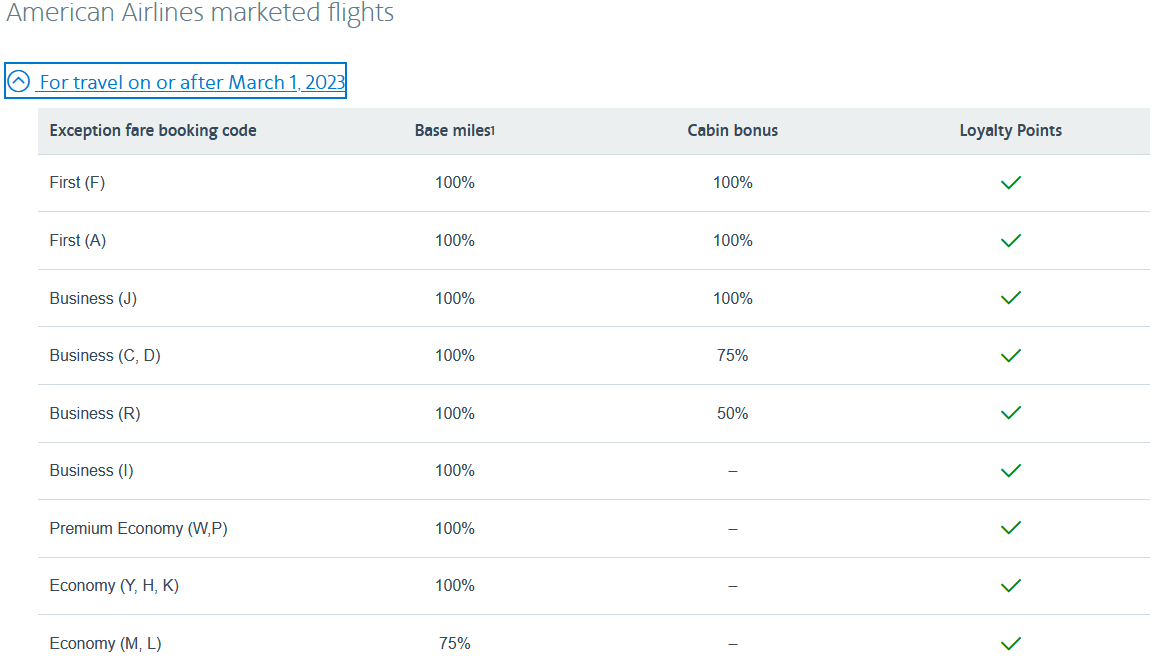This screenshot has width=1158, height=656.
Task: Click the Economy (Y, H, K) Loyalty Points checkmark
Action: click(1011, 586)
